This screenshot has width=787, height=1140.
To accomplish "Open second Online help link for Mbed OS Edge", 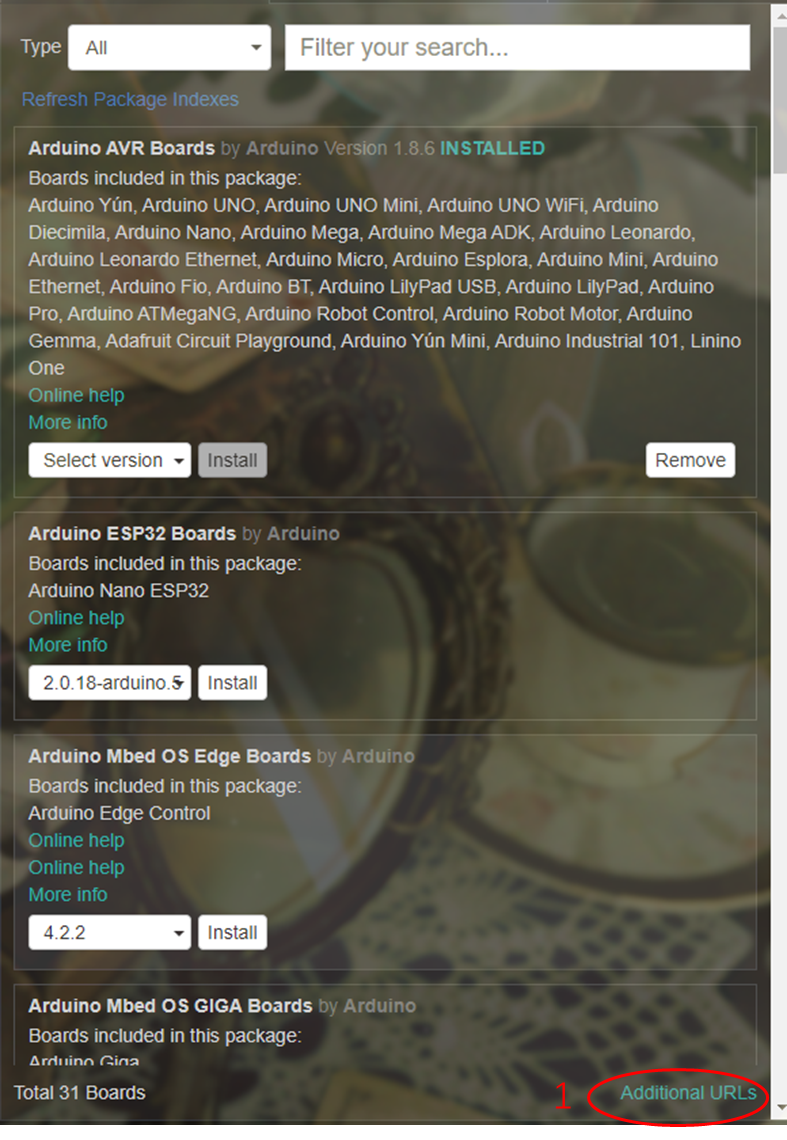I will coord(76,867).
